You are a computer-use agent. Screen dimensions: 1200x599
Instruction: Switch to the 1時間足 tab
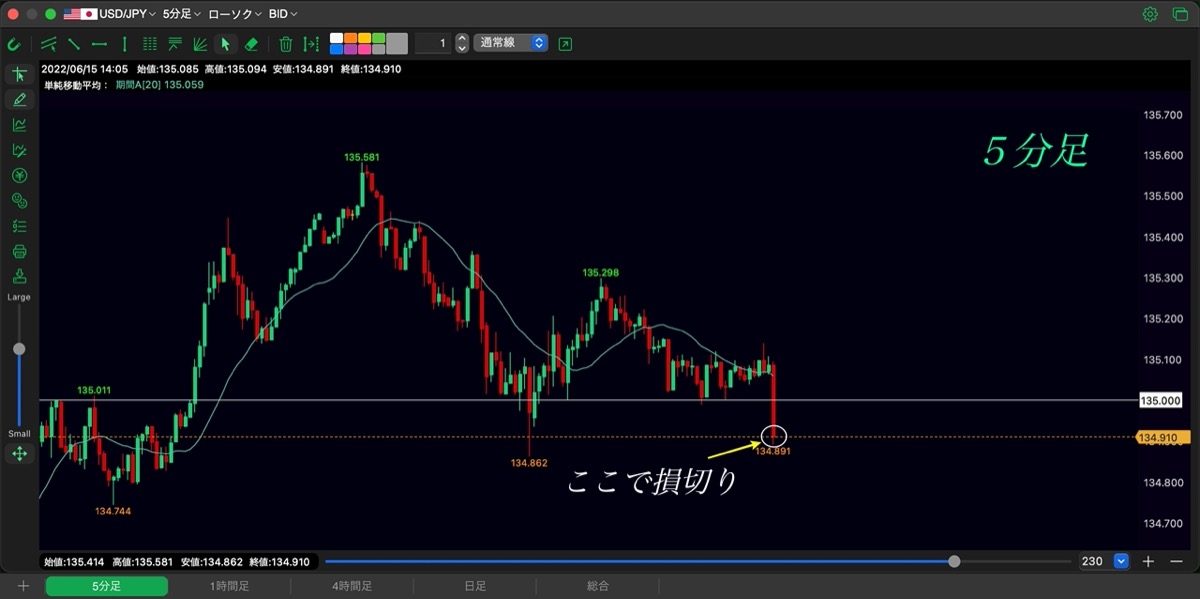pos(230,586)
